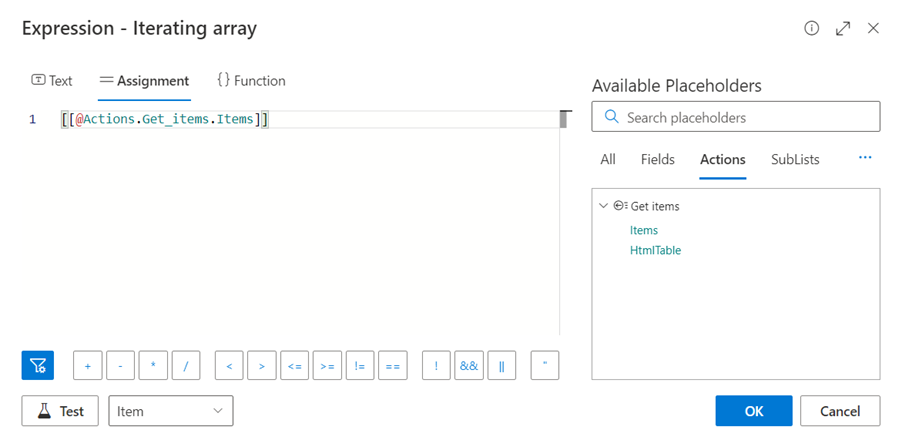902x447 pixels.
Task: Expand the dialog with the maximize arrows
Action: click(x=843, y=28)
